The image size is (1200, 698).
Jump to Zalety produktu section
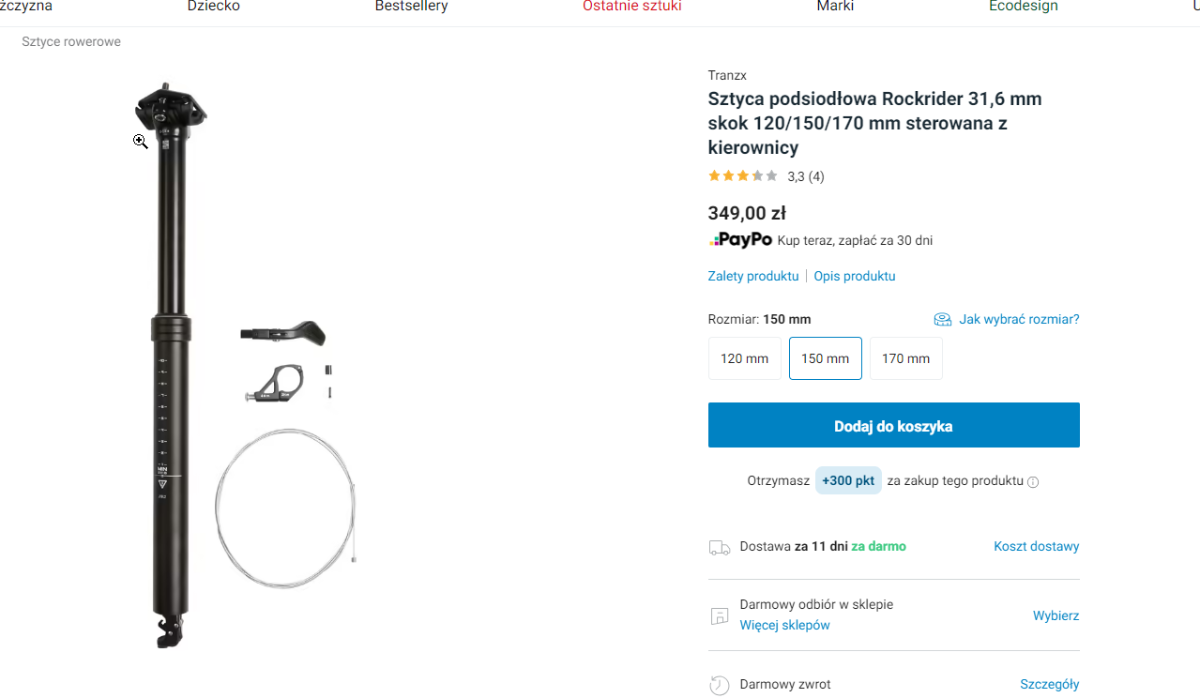[x=753, y=276]
